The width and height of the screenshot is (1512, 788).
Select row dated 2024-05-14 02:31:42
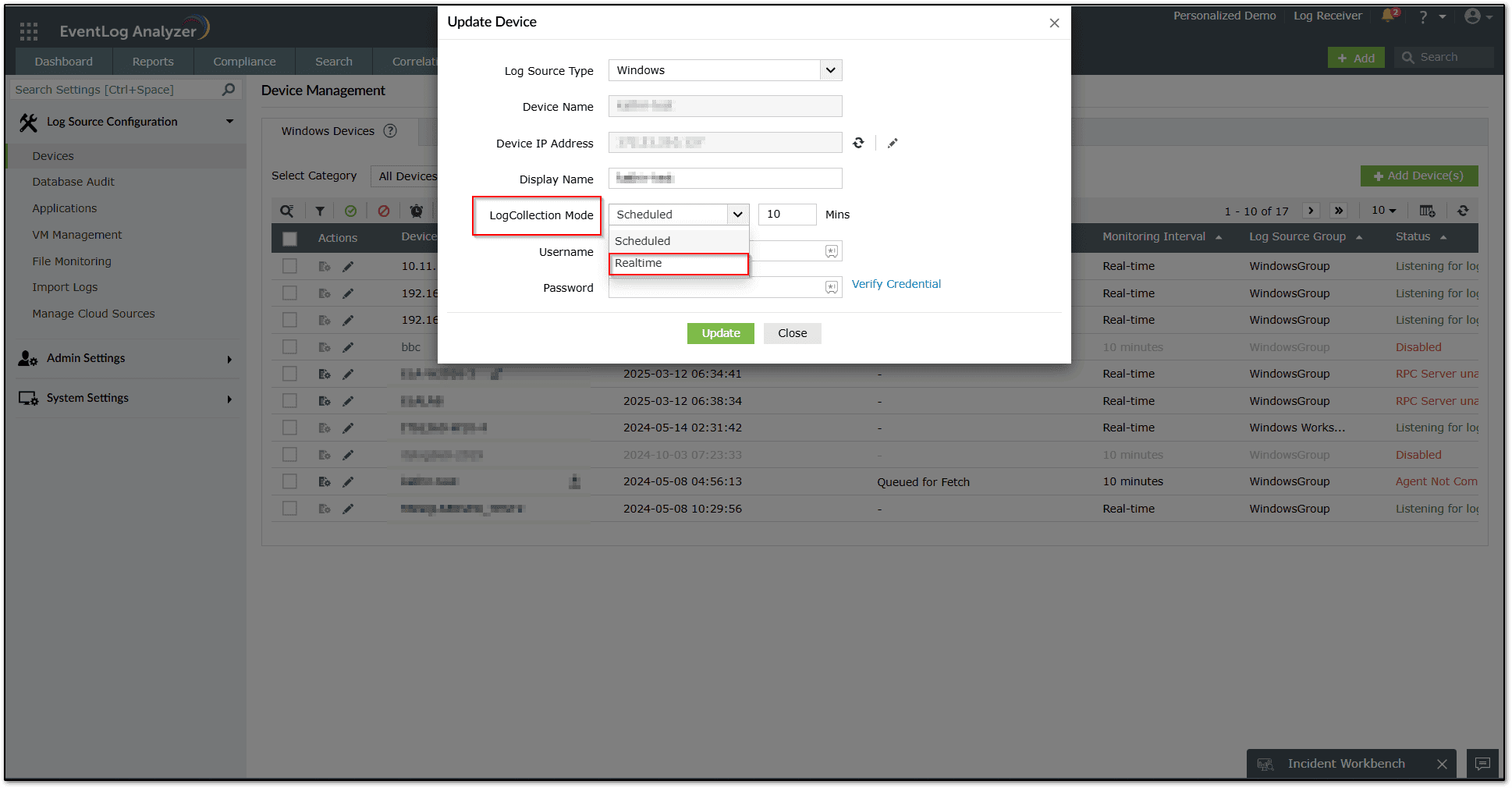point(289,428)
